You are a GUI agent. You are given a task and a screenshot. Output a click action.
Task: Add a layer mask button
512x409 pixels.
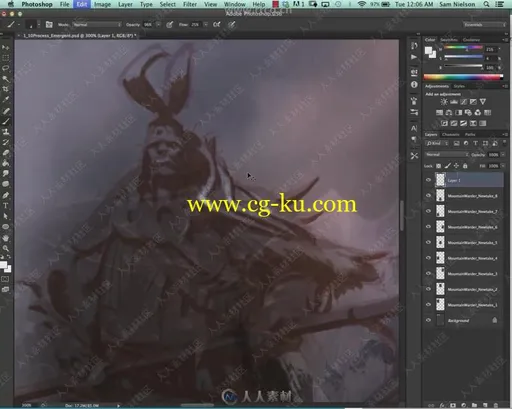453,405
